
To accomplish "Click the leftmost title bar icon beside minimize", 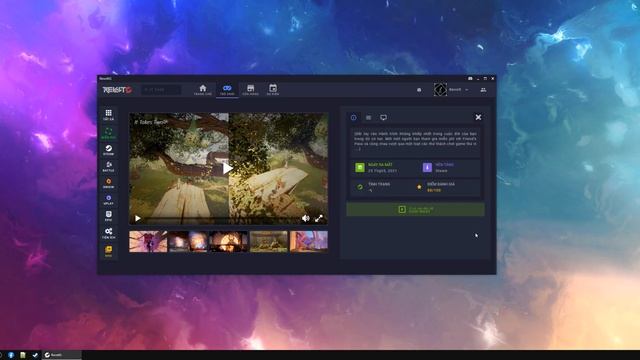I will 470,78.
